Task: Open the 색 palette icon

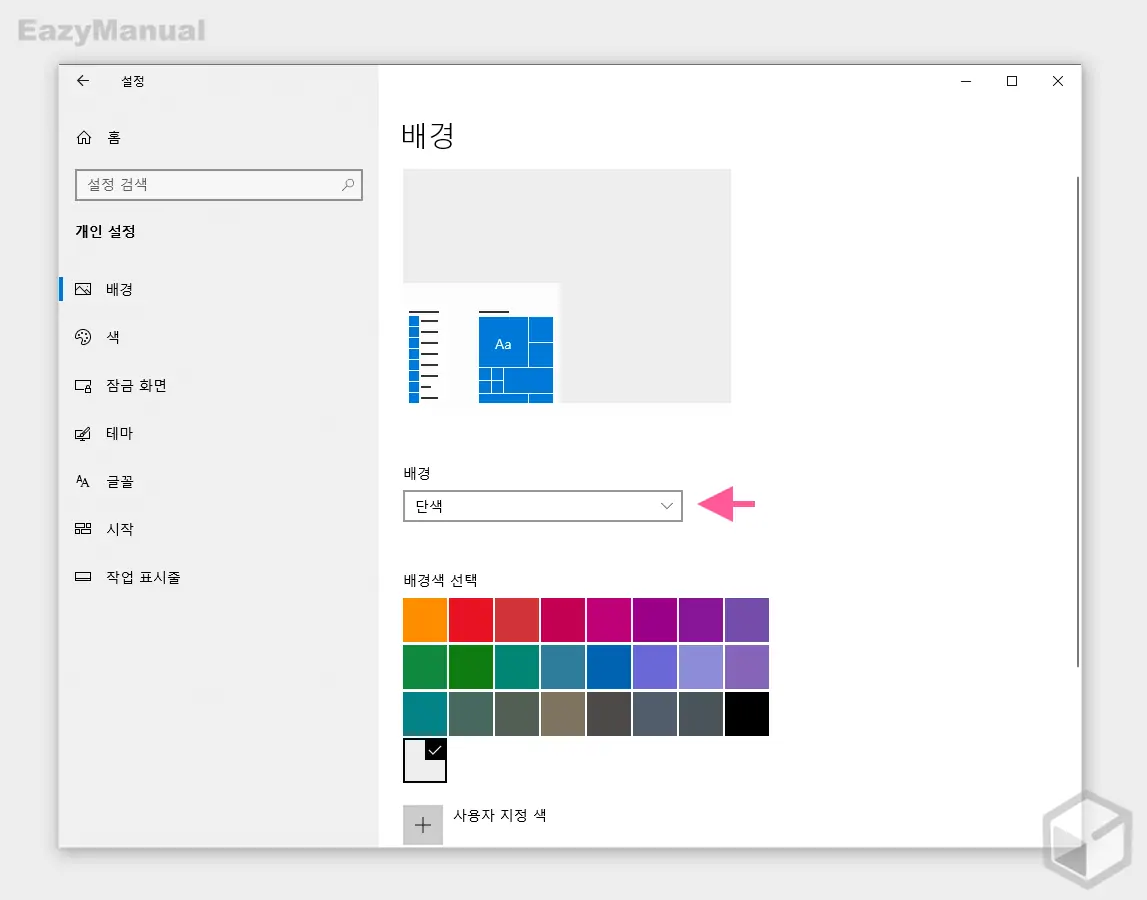Action: click(84, 338)
